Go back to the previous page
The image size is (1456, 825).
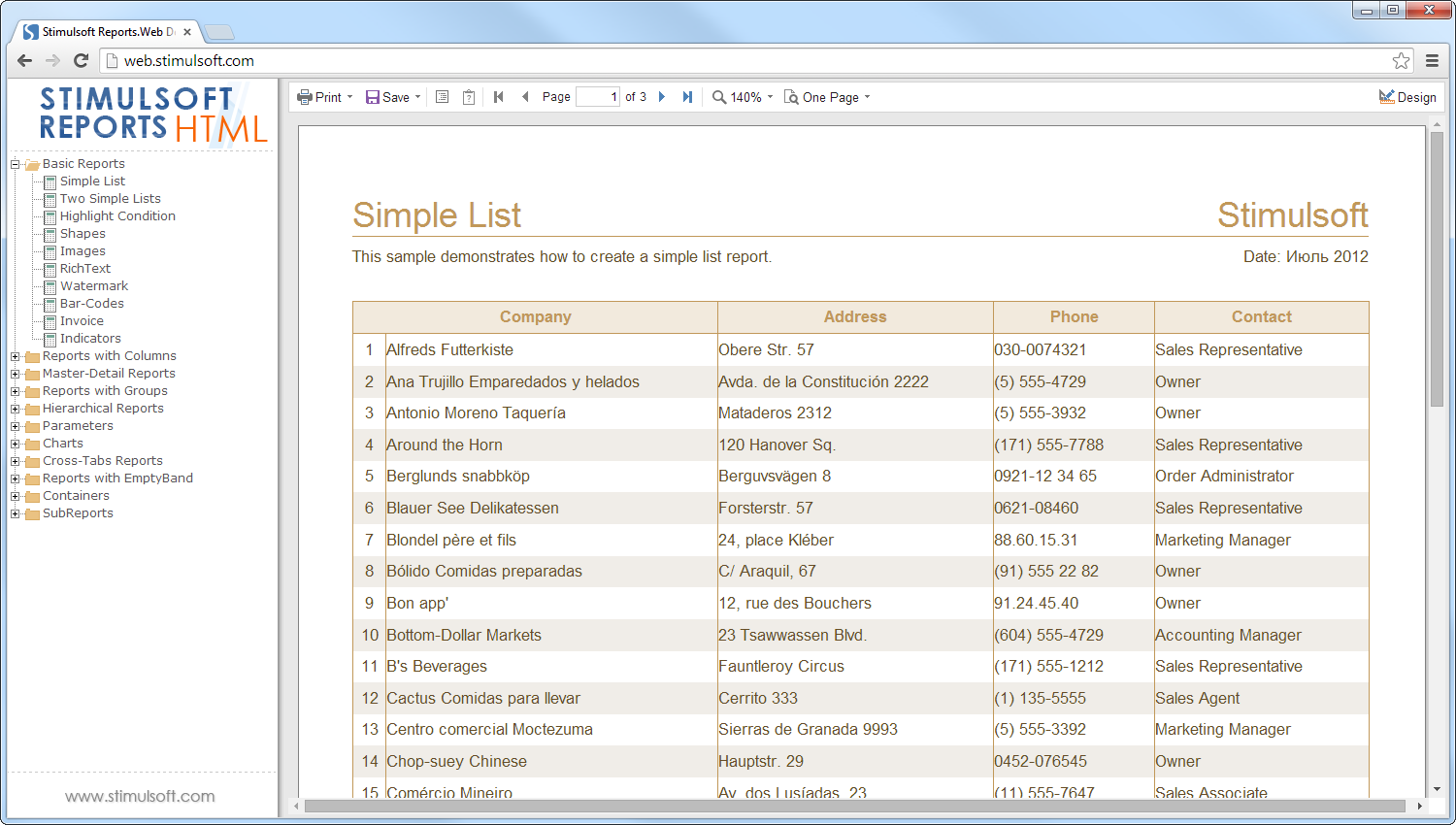525,96
